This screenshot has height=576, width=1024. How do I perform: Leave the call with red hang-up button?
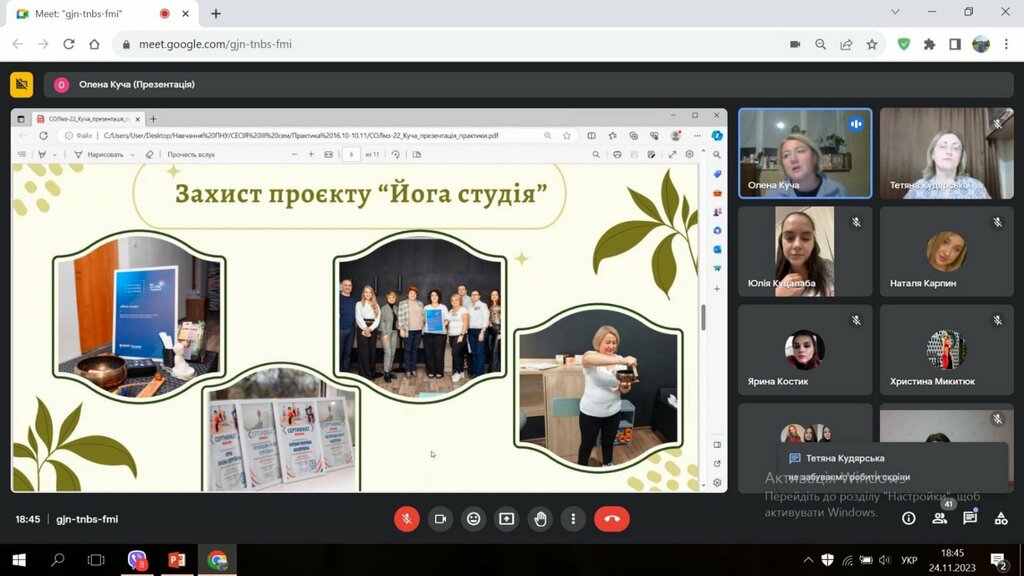[x=611, y=519]
